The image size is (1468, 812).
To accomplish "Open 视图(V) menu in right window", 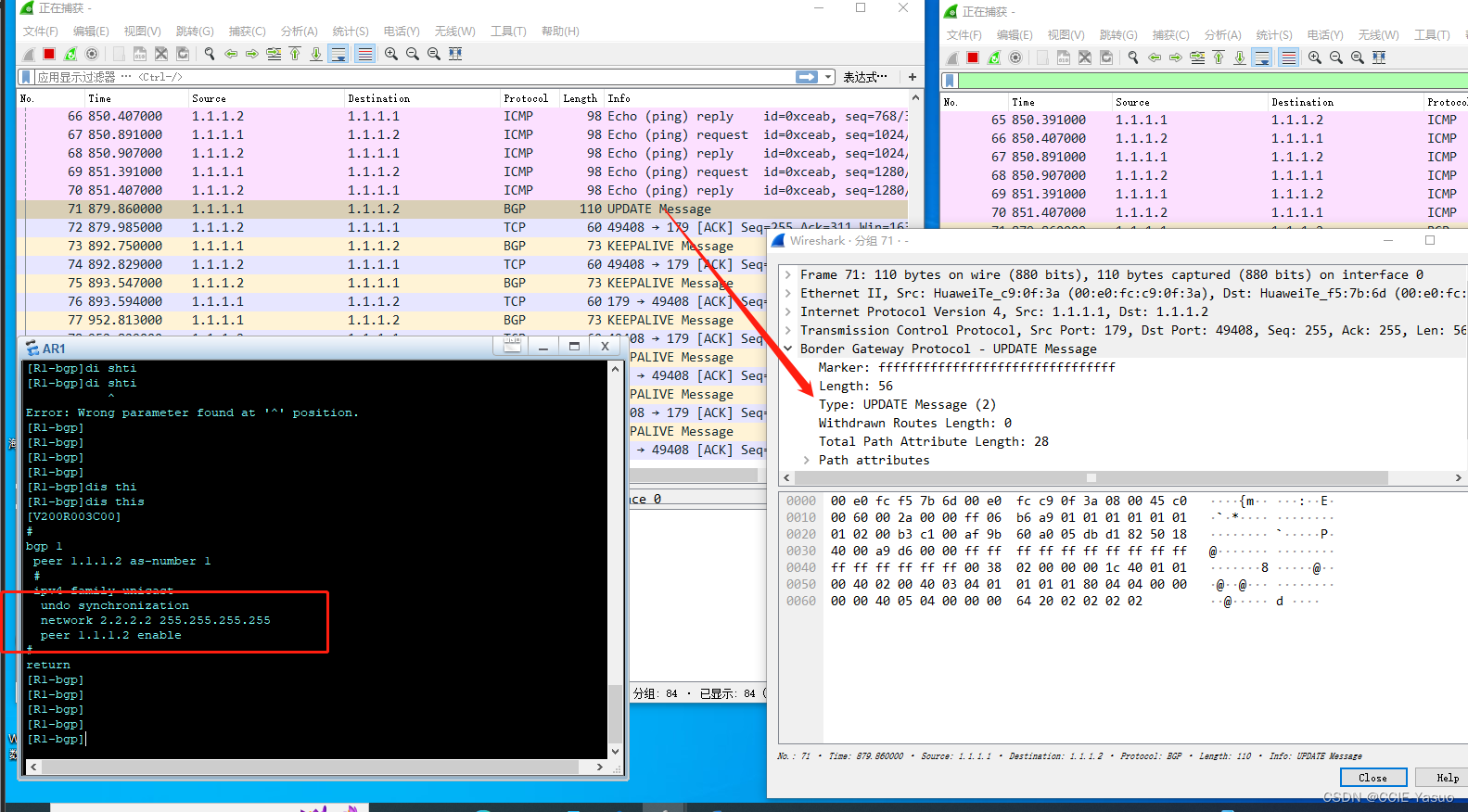I will [x=1066, y=35].
